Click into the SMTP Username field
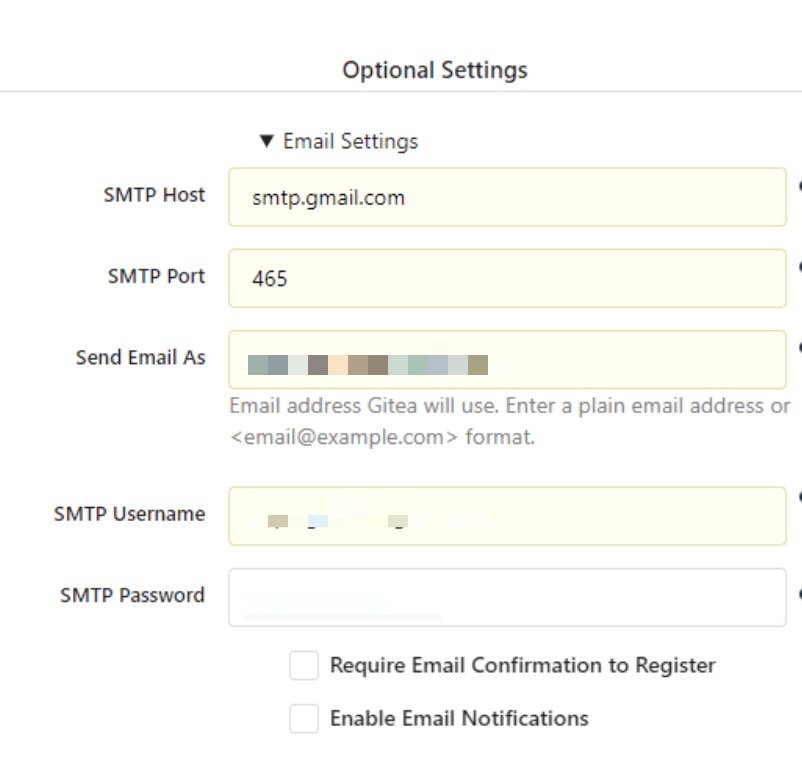 507,516
